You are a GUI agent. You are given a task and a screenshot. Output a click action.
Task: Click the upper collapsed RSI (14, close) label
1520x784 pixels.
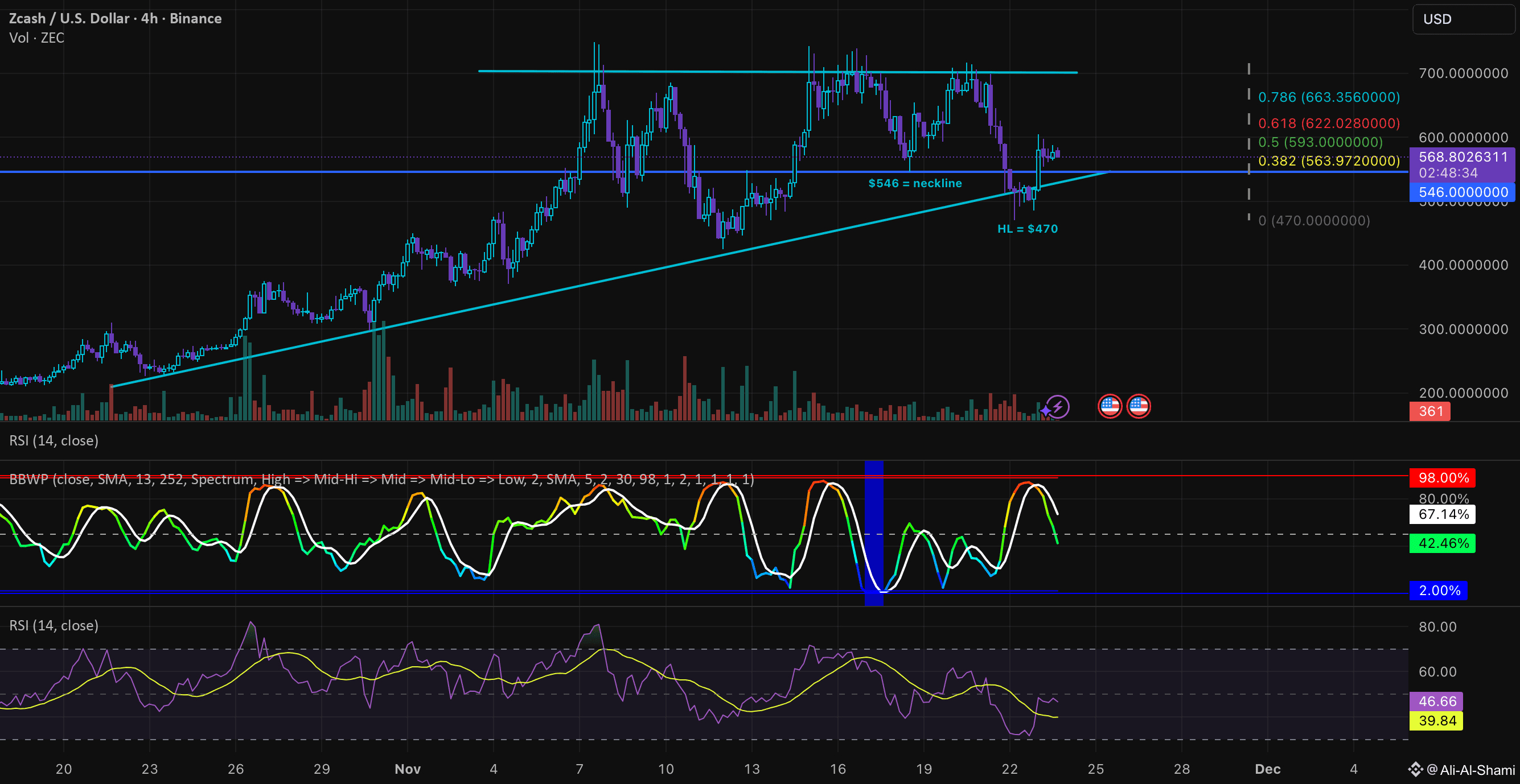[54, 441]
